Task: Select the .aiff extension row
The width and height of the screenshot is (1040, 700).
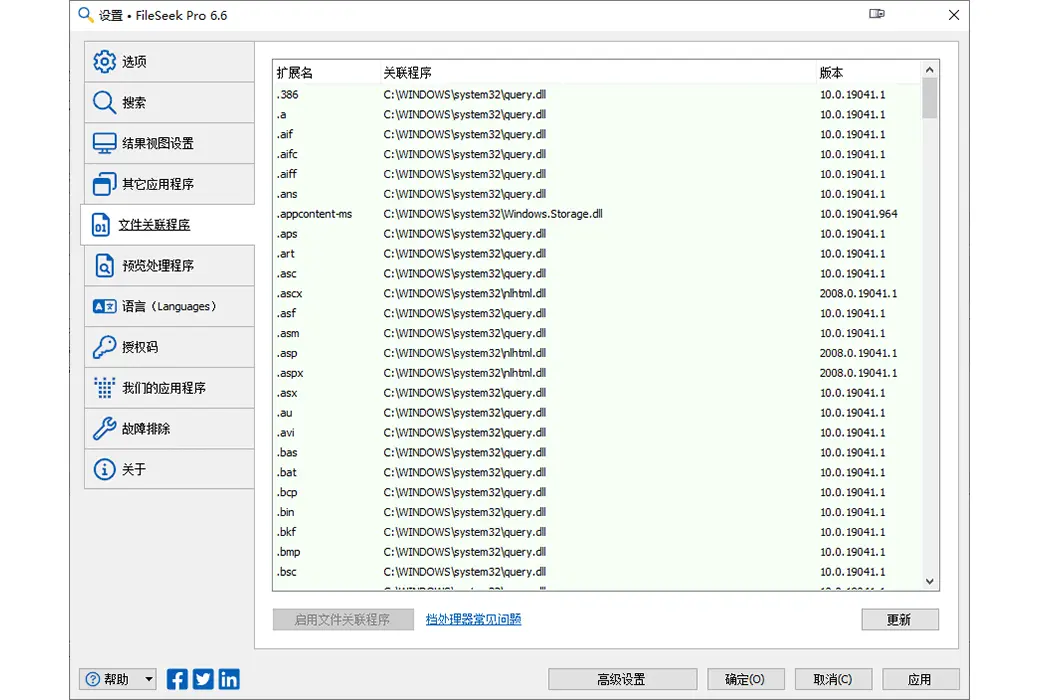Action: 597,174
